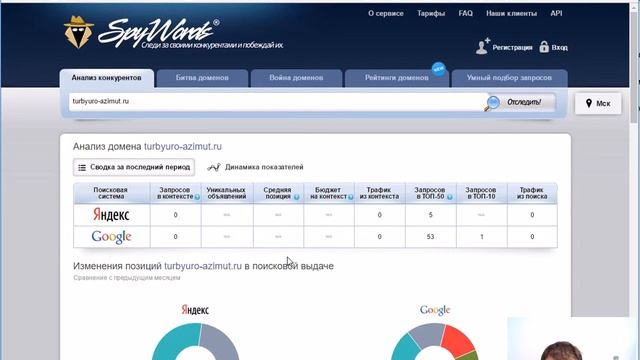640x360 pixels.
Task: Open the Анализ конкурентов tab
Action: pos(107,78)
